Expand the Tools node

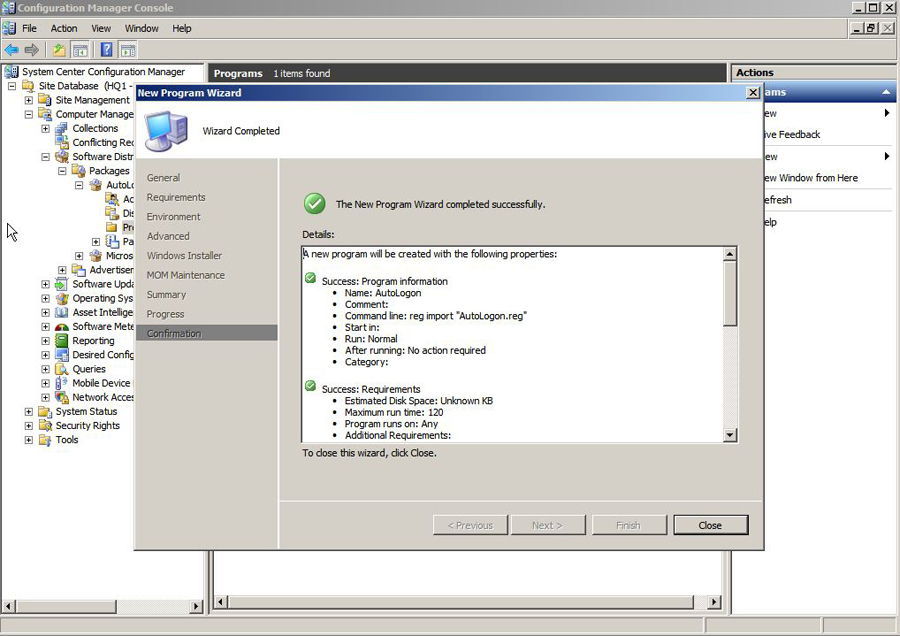tap(28, 440)
